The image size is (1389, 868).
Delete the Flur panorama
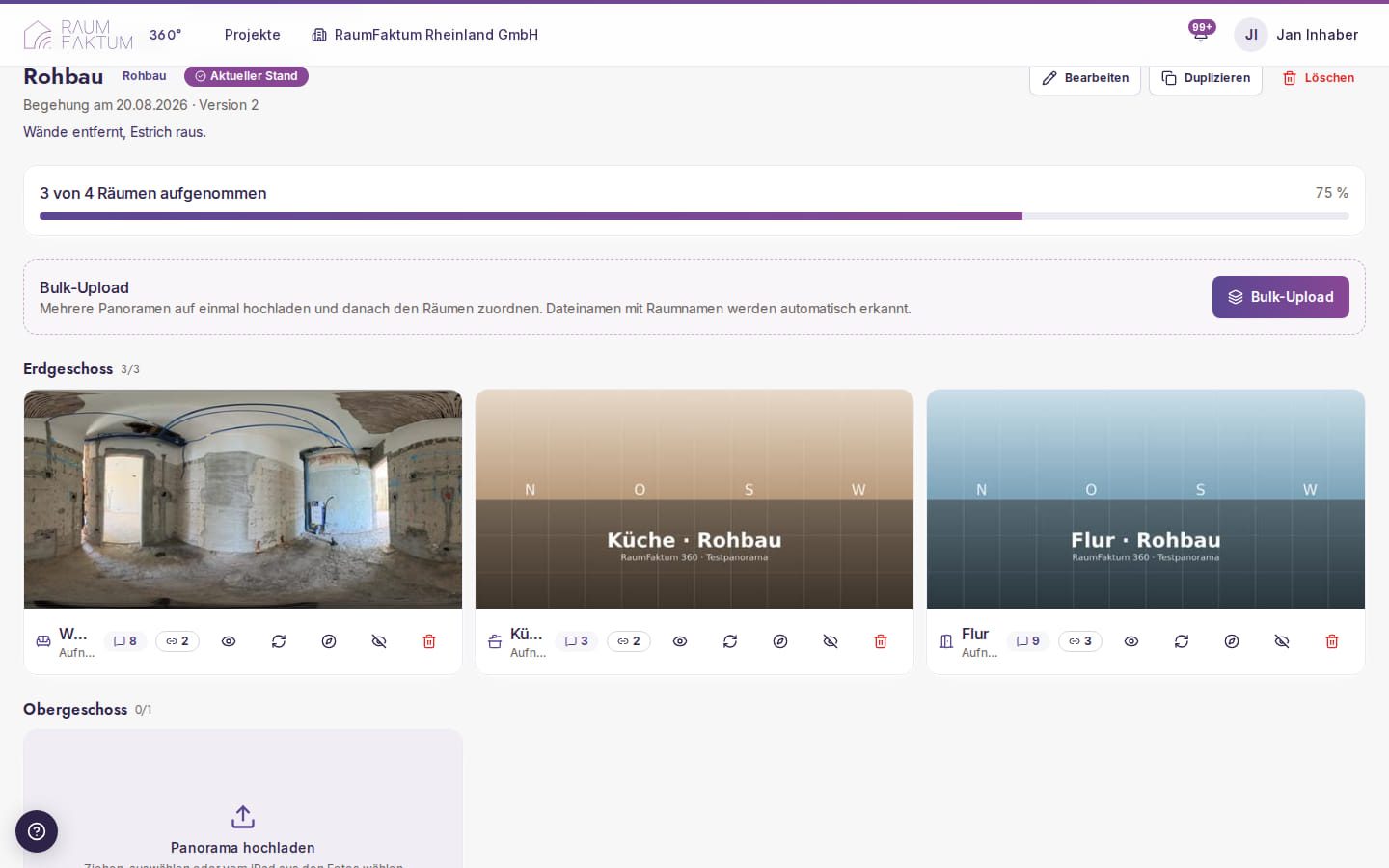(1332, 641)
